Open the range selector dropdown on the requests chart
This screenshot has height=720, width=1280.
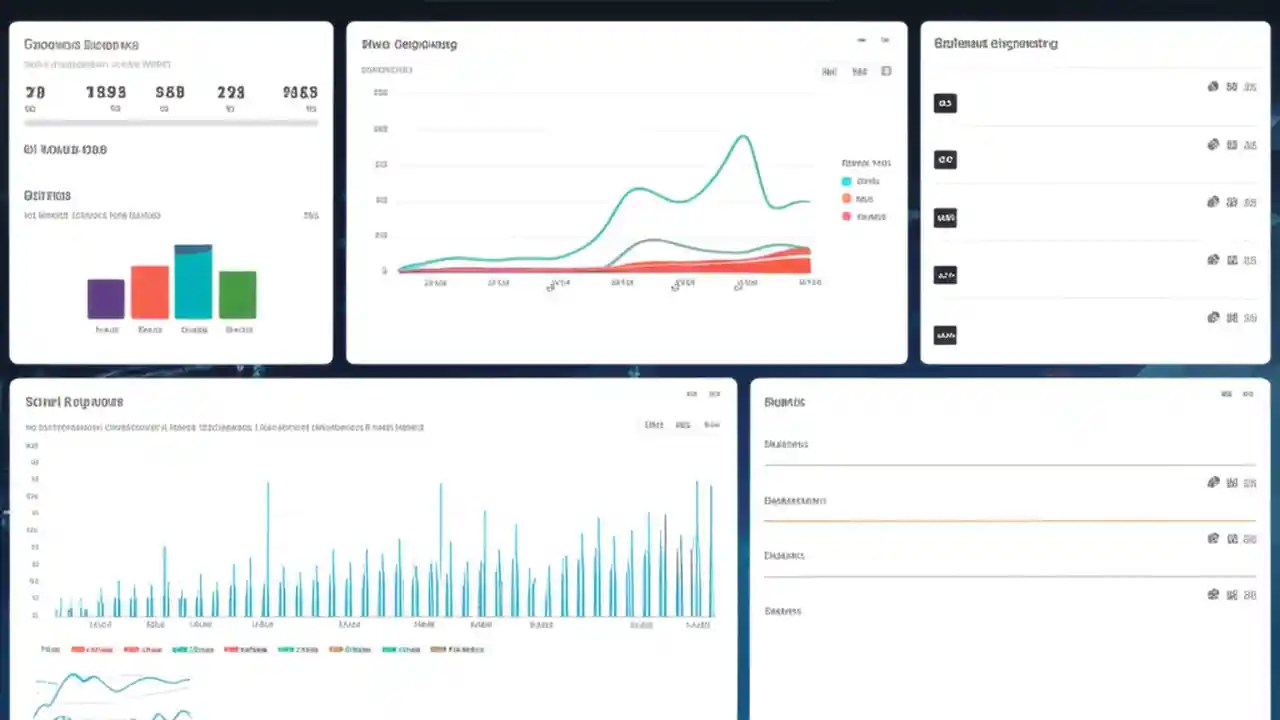[654, 424]
